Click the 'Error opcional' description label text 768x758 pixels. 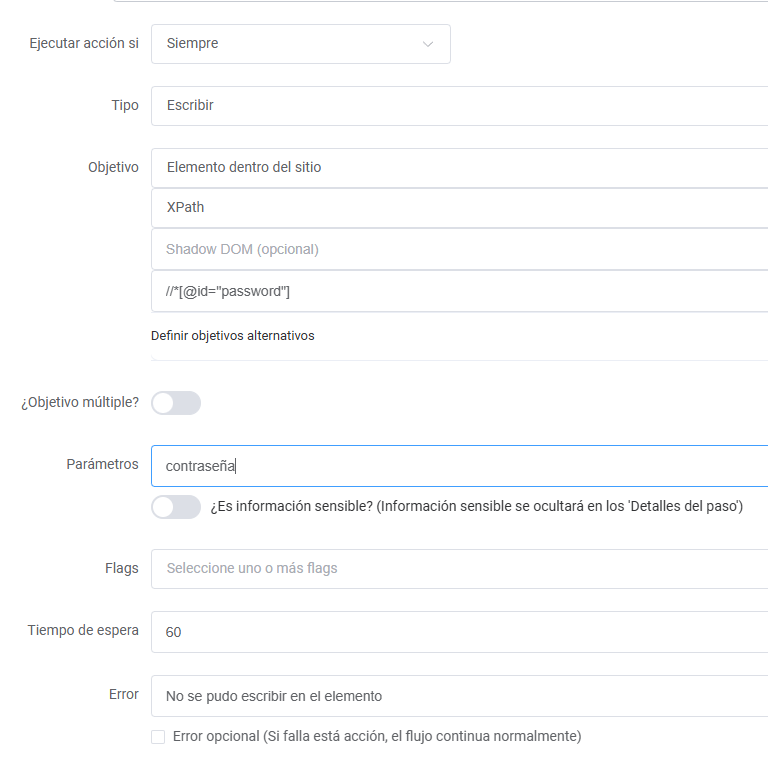(x=377, y=736)
